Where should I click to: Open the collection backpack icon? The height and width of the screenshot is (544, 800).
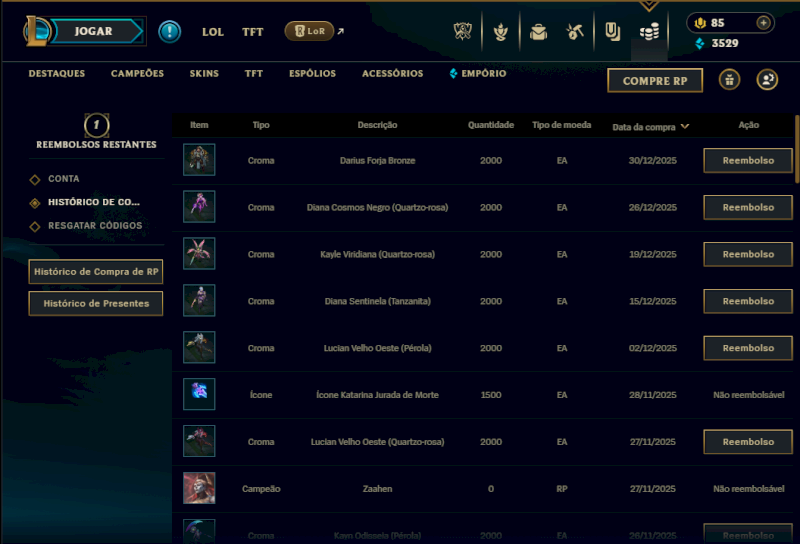(x=538, y=32)
